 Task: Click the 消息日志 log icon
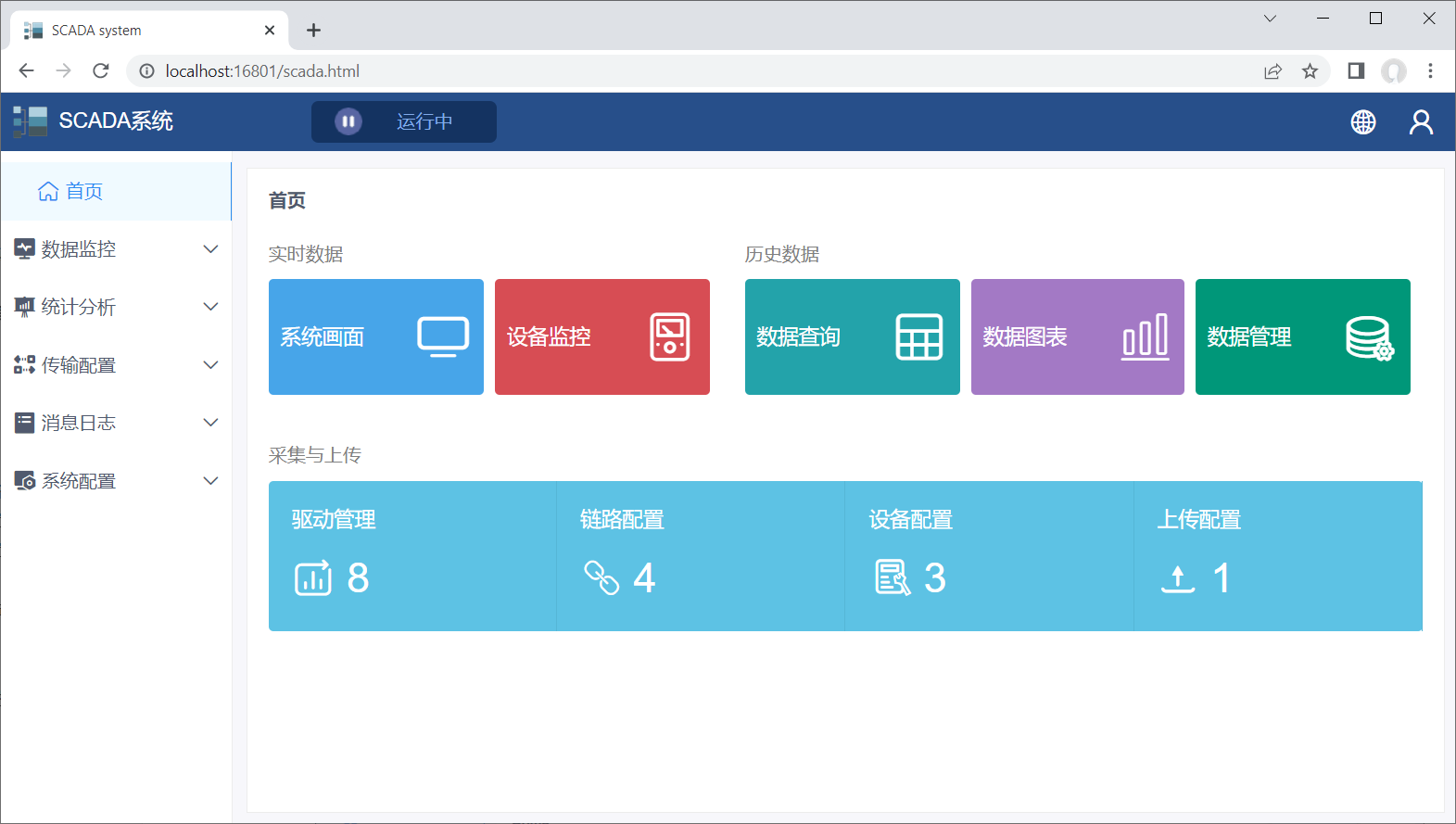[25, 423]
